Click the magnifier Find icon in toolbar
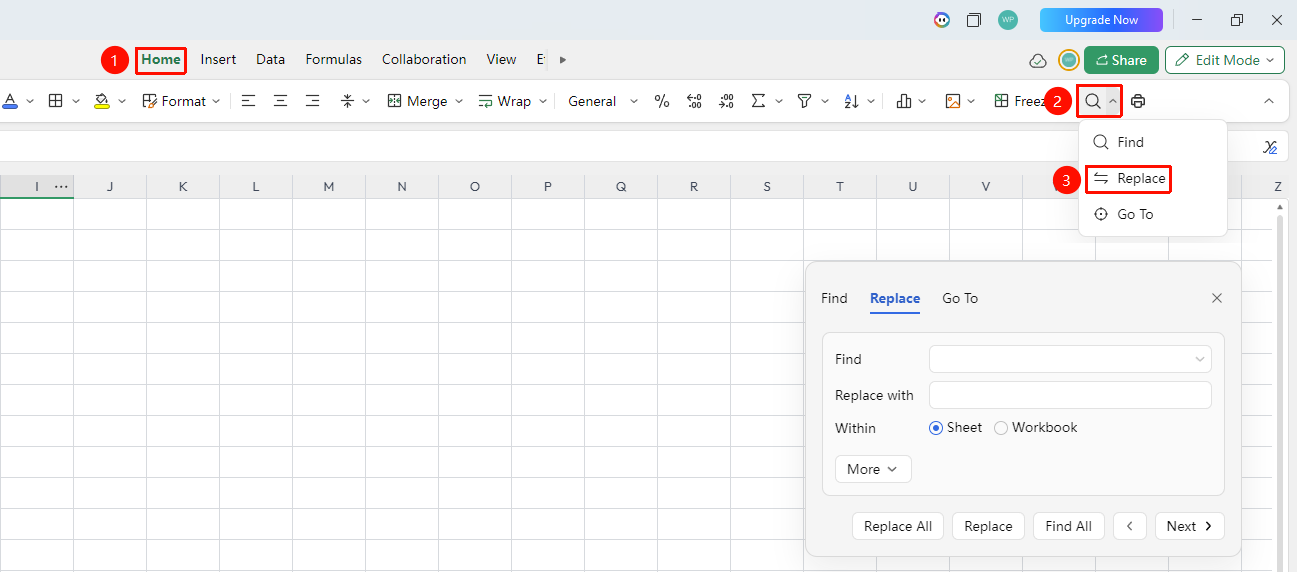 1093,101
